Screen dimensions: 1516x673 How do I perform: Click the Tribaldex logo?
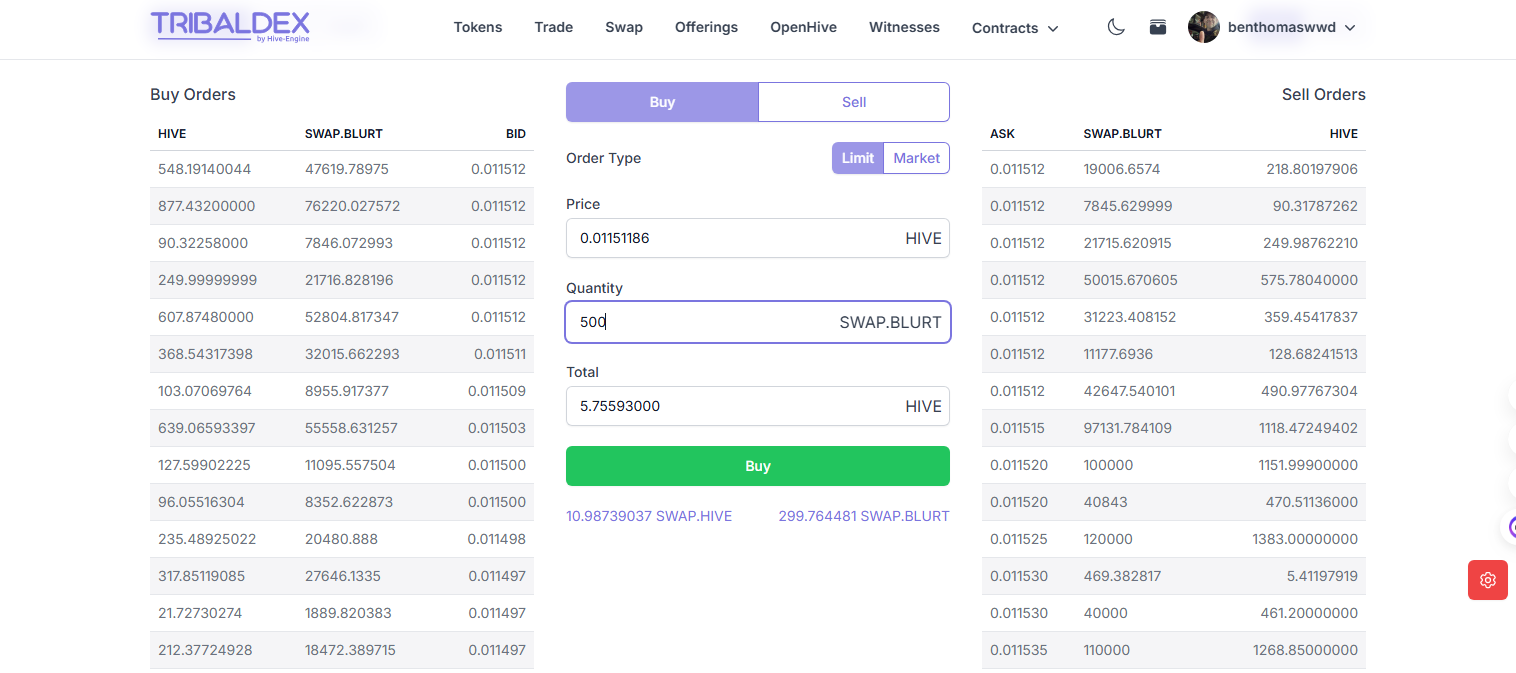click(x=230, y=27)
